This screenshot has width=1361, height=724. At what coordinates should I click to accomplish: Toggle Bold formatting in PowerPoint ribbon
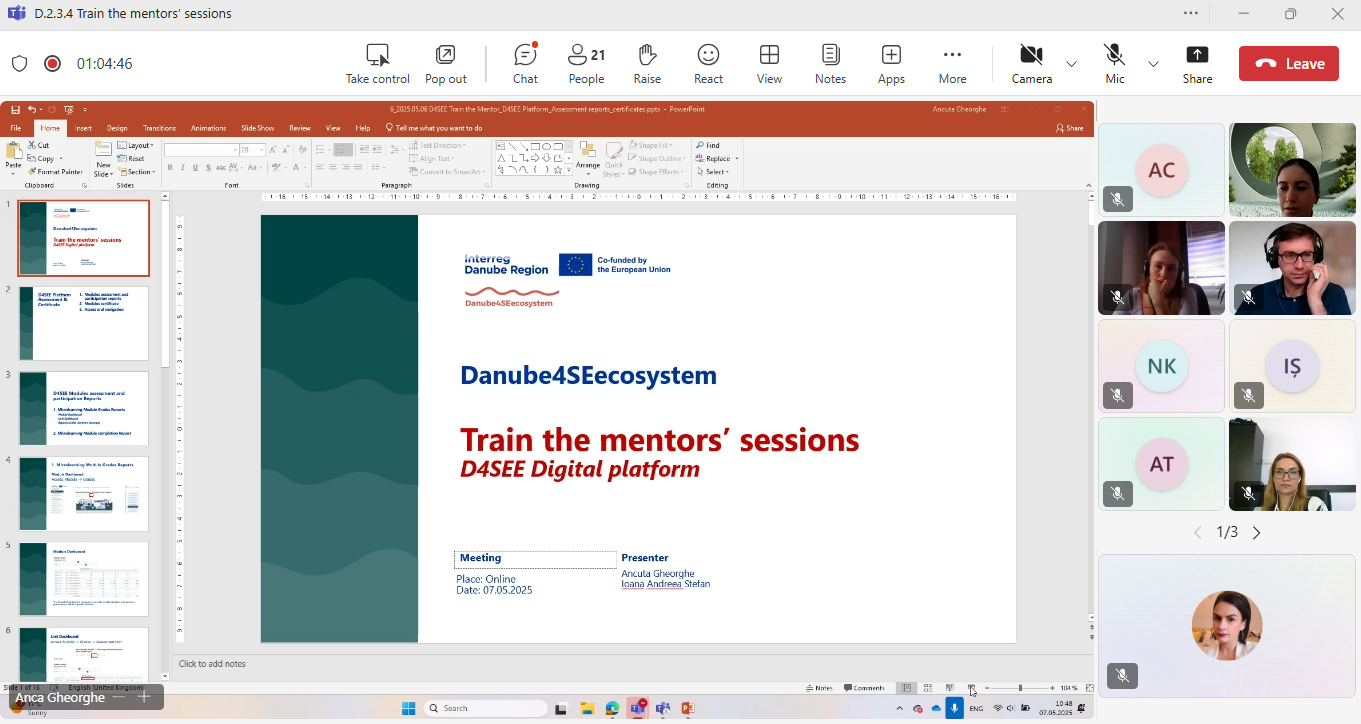[170, 167]
